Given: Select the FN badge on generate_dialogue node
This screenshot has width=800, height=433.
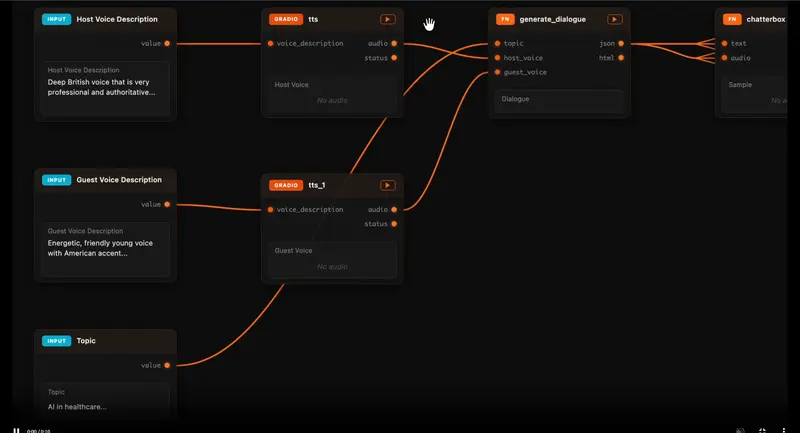Looking at the screenshot, I should click(x=506, y=19).
